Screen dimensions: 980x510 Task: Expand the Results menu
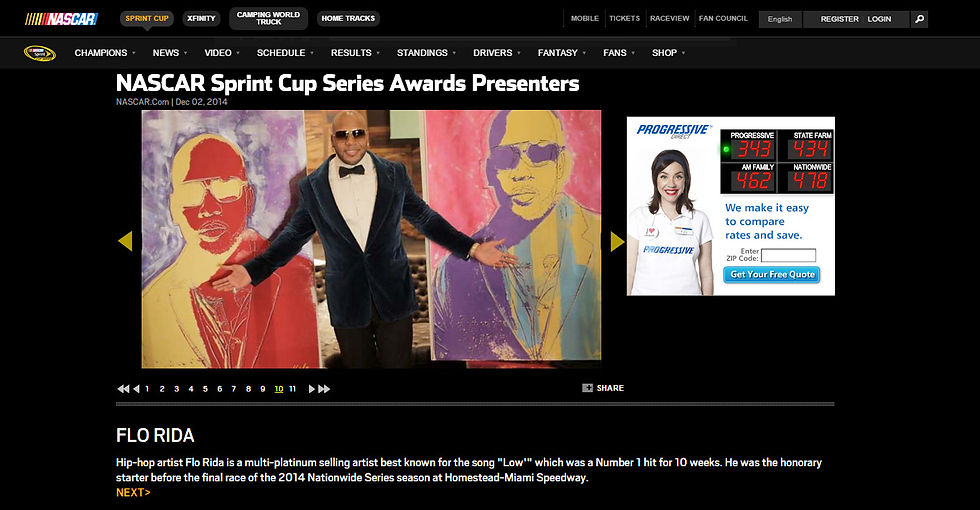[x=355, y=53]
